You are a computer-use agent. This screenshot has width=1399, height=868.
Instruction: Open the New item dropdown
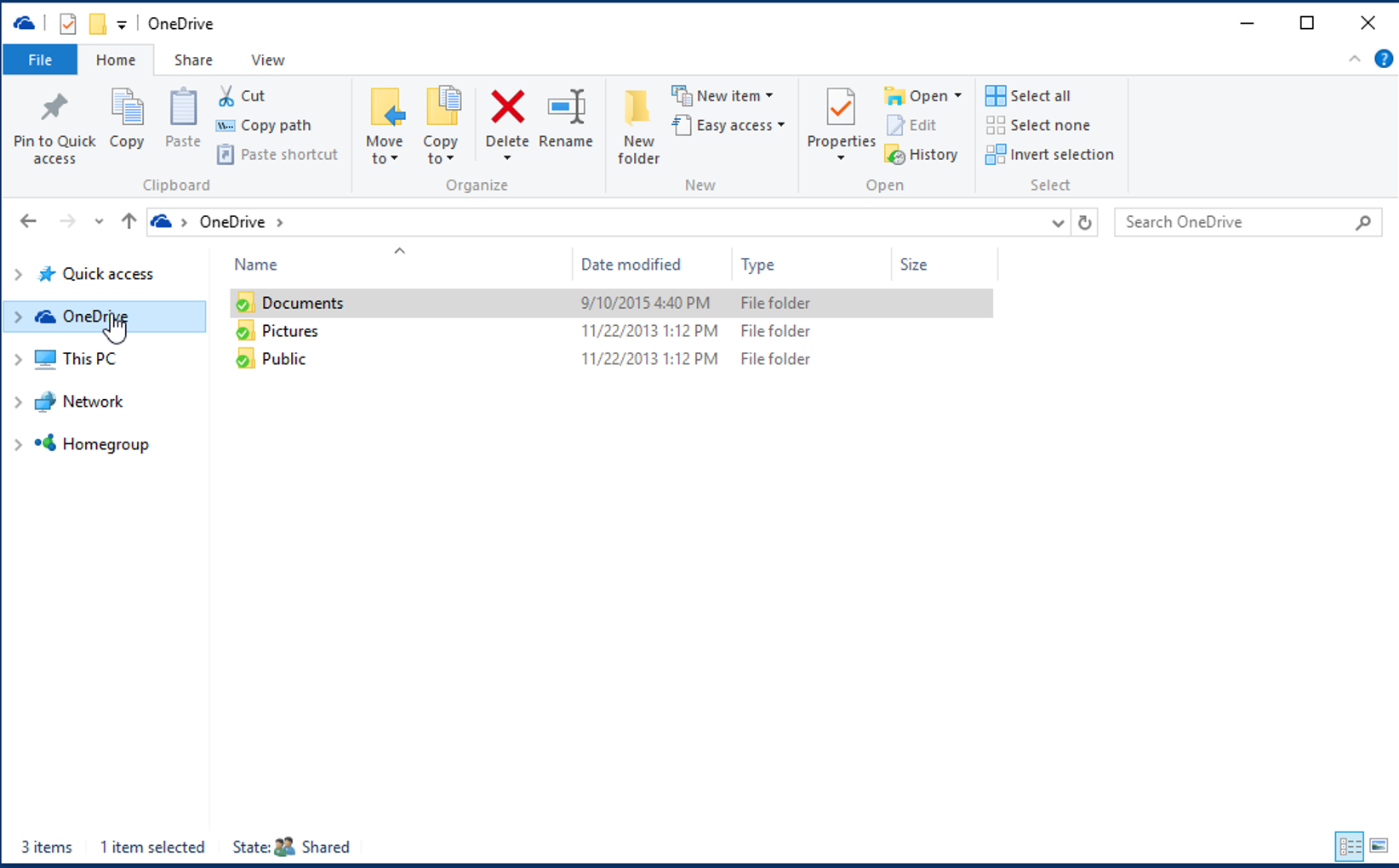click(x=722, y=95)
